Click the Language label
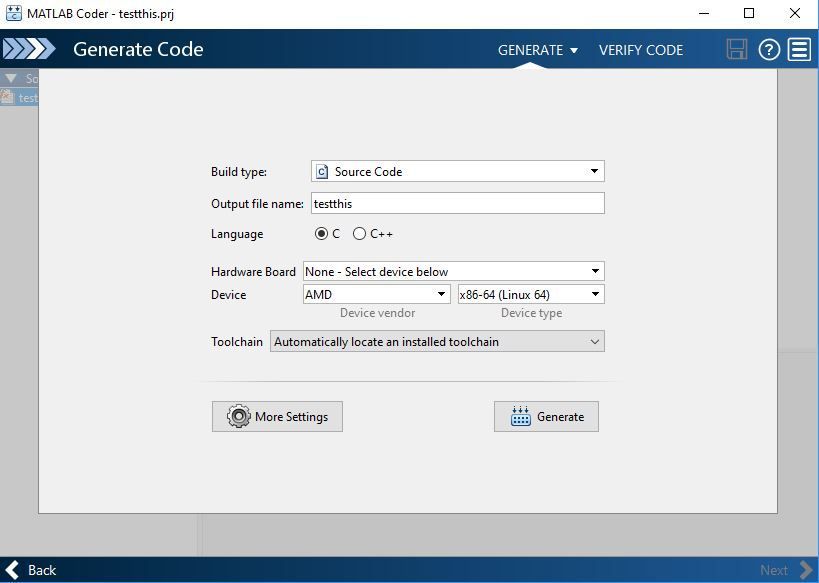The width and height of the screenshot is (819, 583). tap(237, 234)
